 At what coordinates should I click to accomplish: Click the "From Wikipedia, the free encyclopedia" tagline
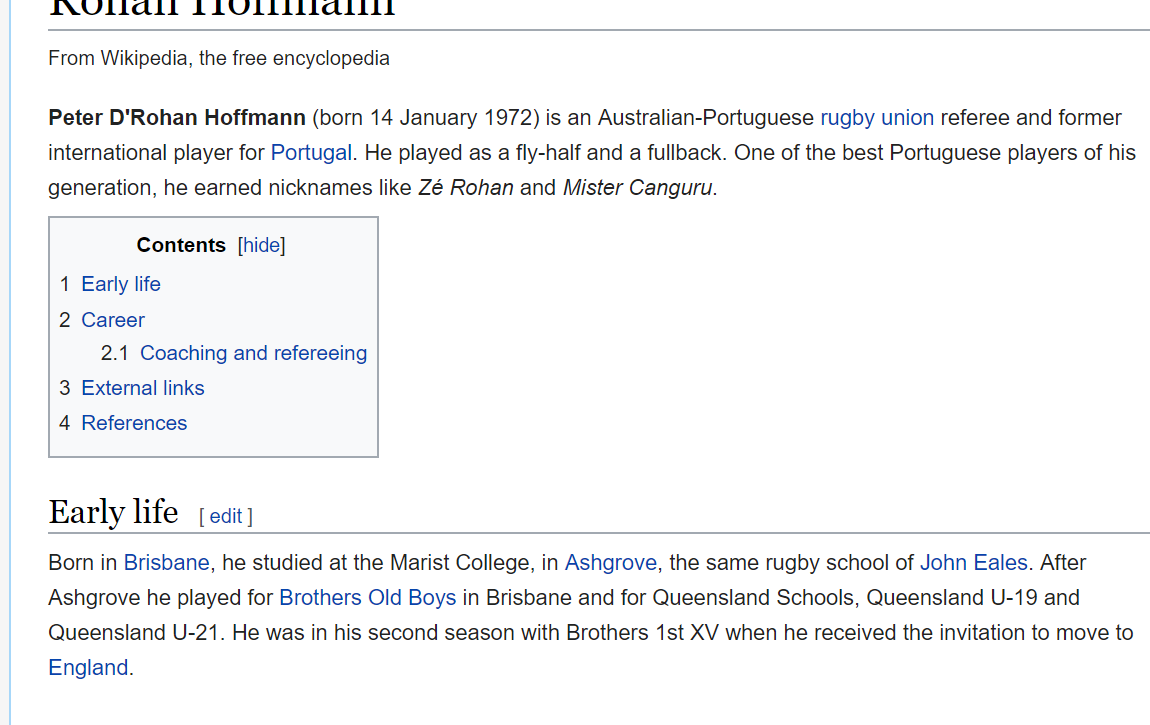(x=219, y=59)
